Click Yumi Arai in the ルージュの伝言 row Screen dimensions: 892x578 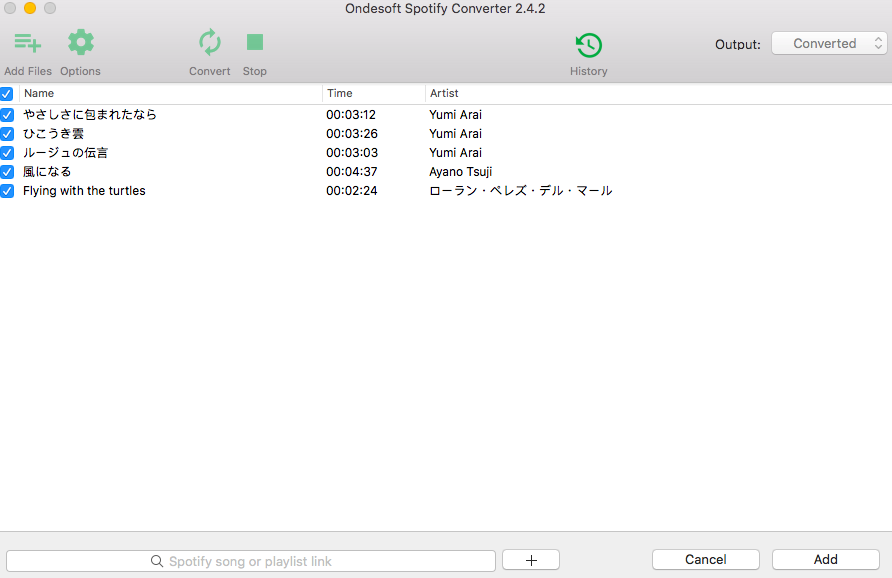(456, 153)
